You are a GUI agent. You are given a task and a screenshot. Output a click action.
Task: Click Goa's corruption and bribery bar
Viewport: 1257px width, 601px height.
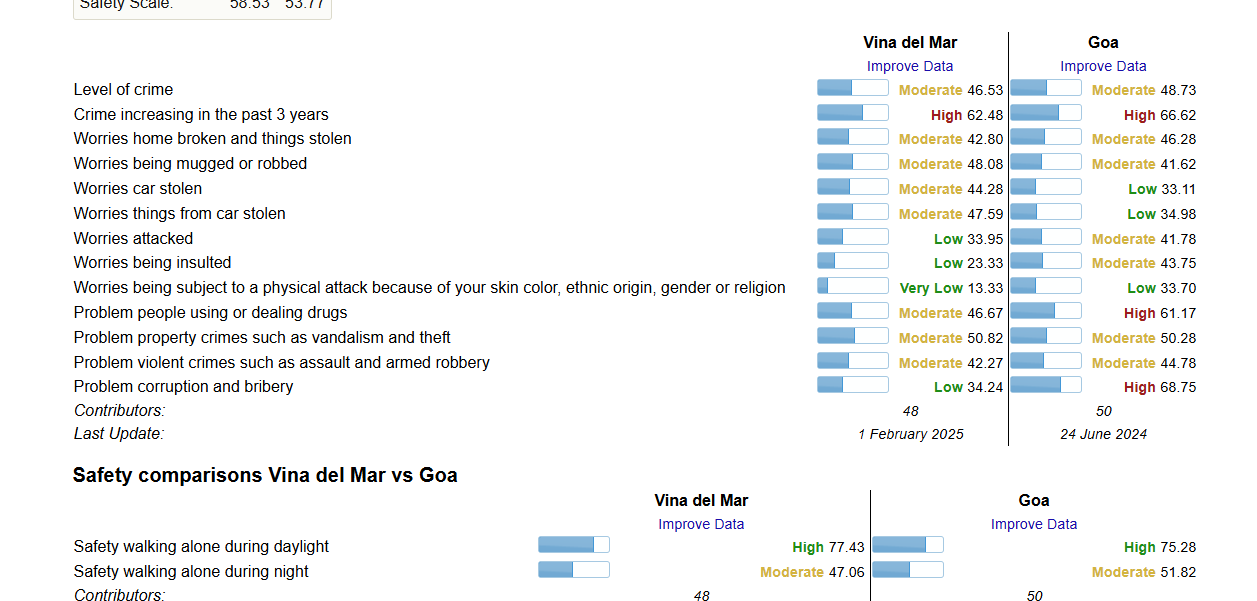(x=1045, y=385)
